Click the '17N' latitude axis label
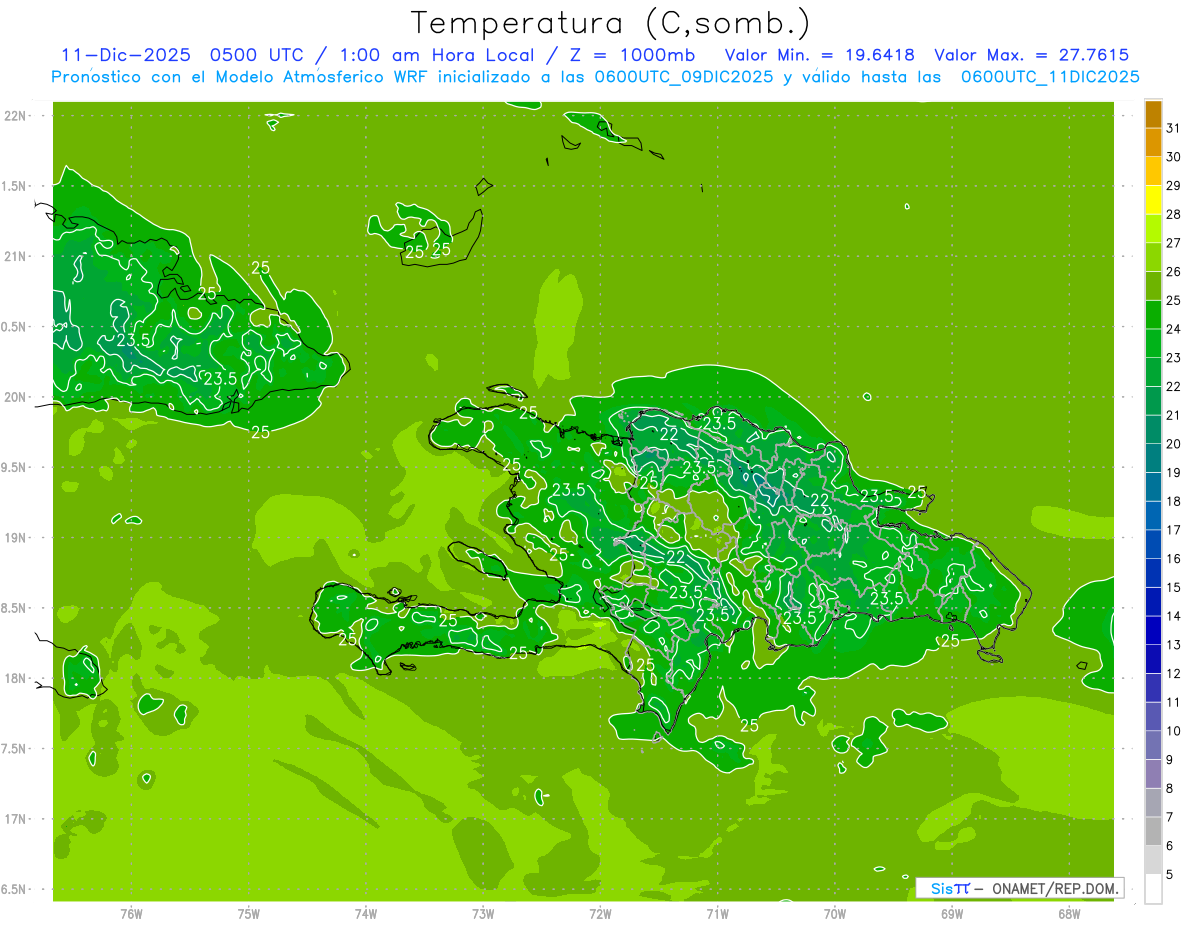The height and width of the screenshot is (927, 1200). (x=17, y=819)
